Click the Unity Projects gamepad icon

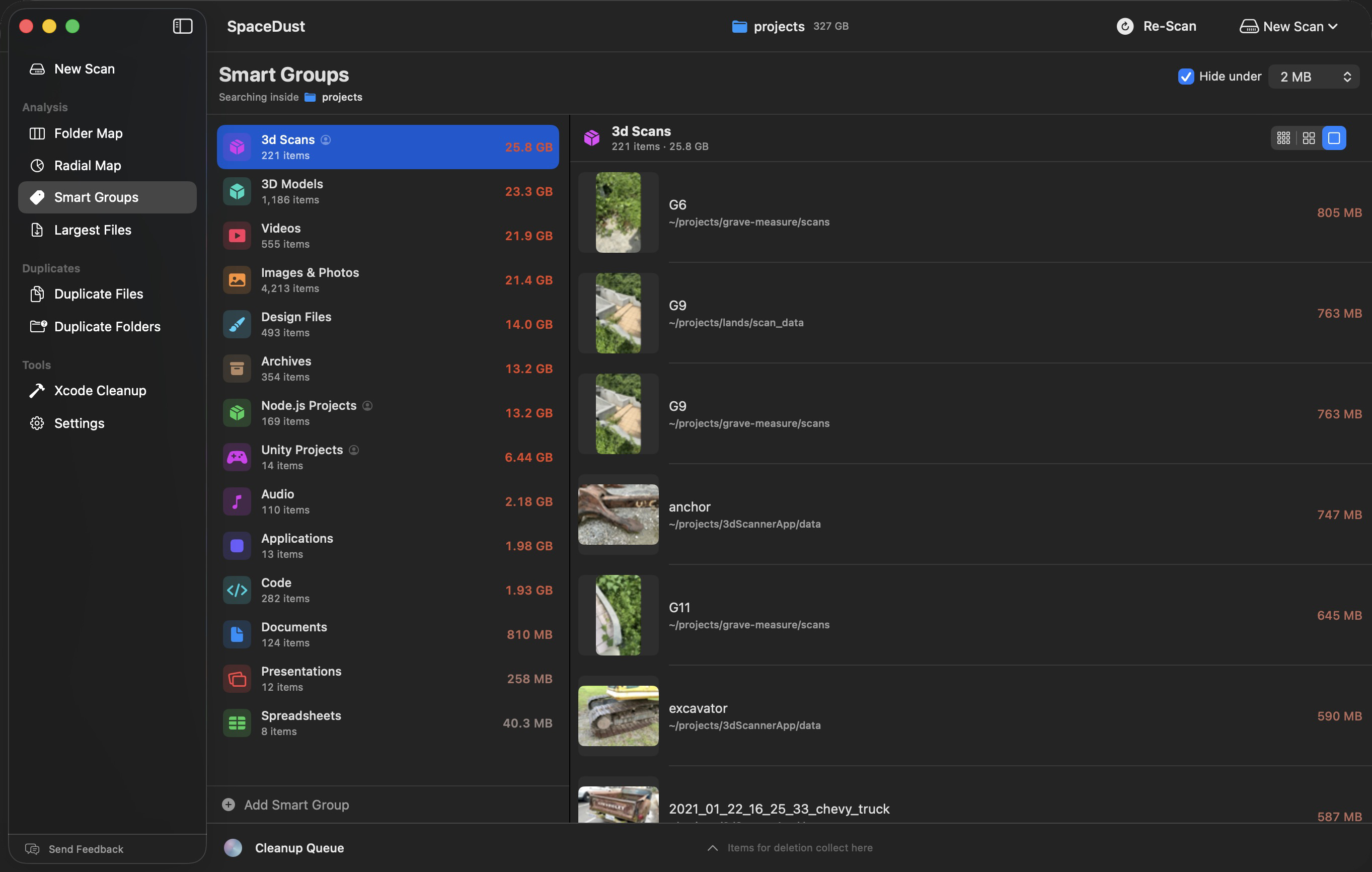tap(237, 457)
